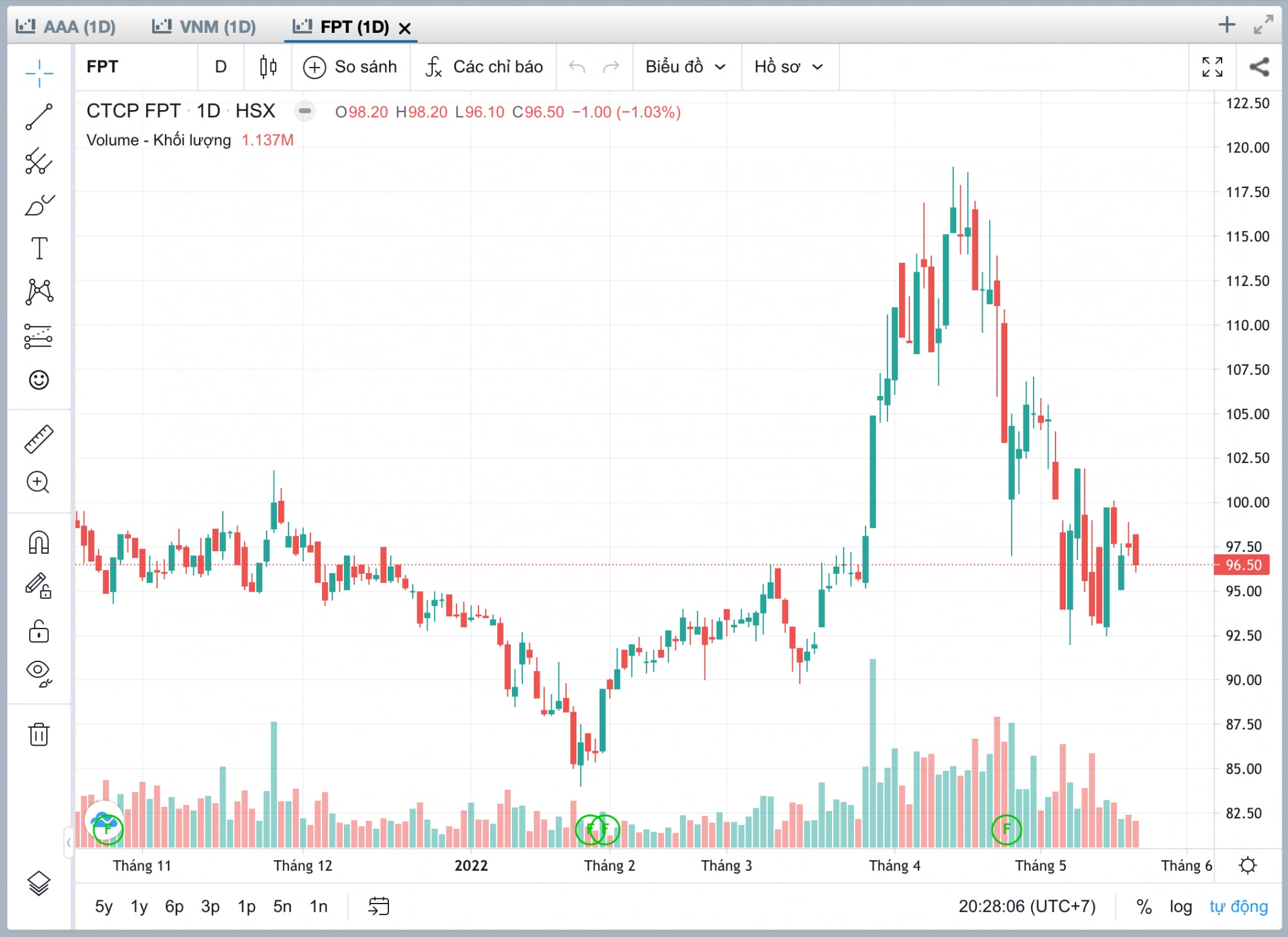Collapse the left drawing toolbar arrow

tap(68, 841)
